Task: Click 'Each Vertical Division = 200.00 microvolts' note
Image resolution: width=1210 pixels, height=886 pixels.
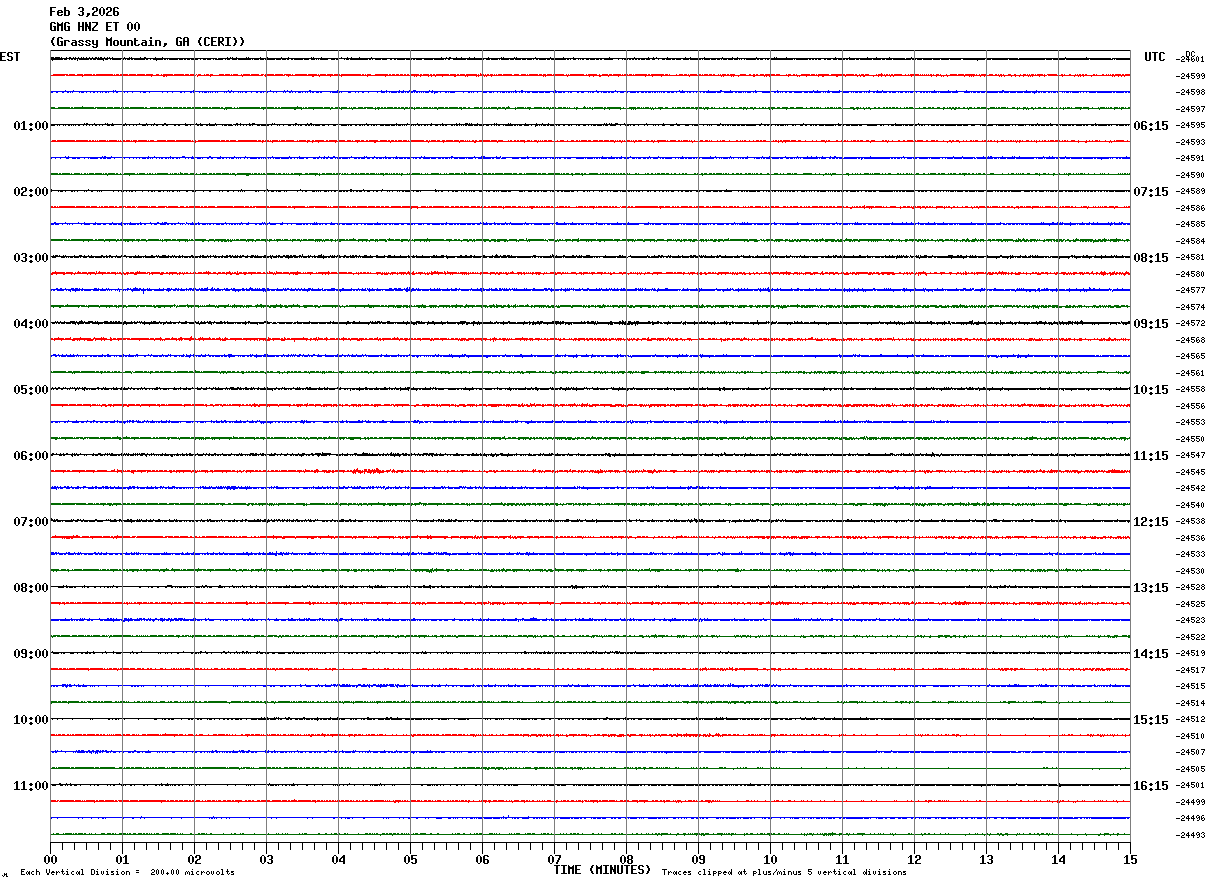Action: pyautogui.click(x=127, y=872)
